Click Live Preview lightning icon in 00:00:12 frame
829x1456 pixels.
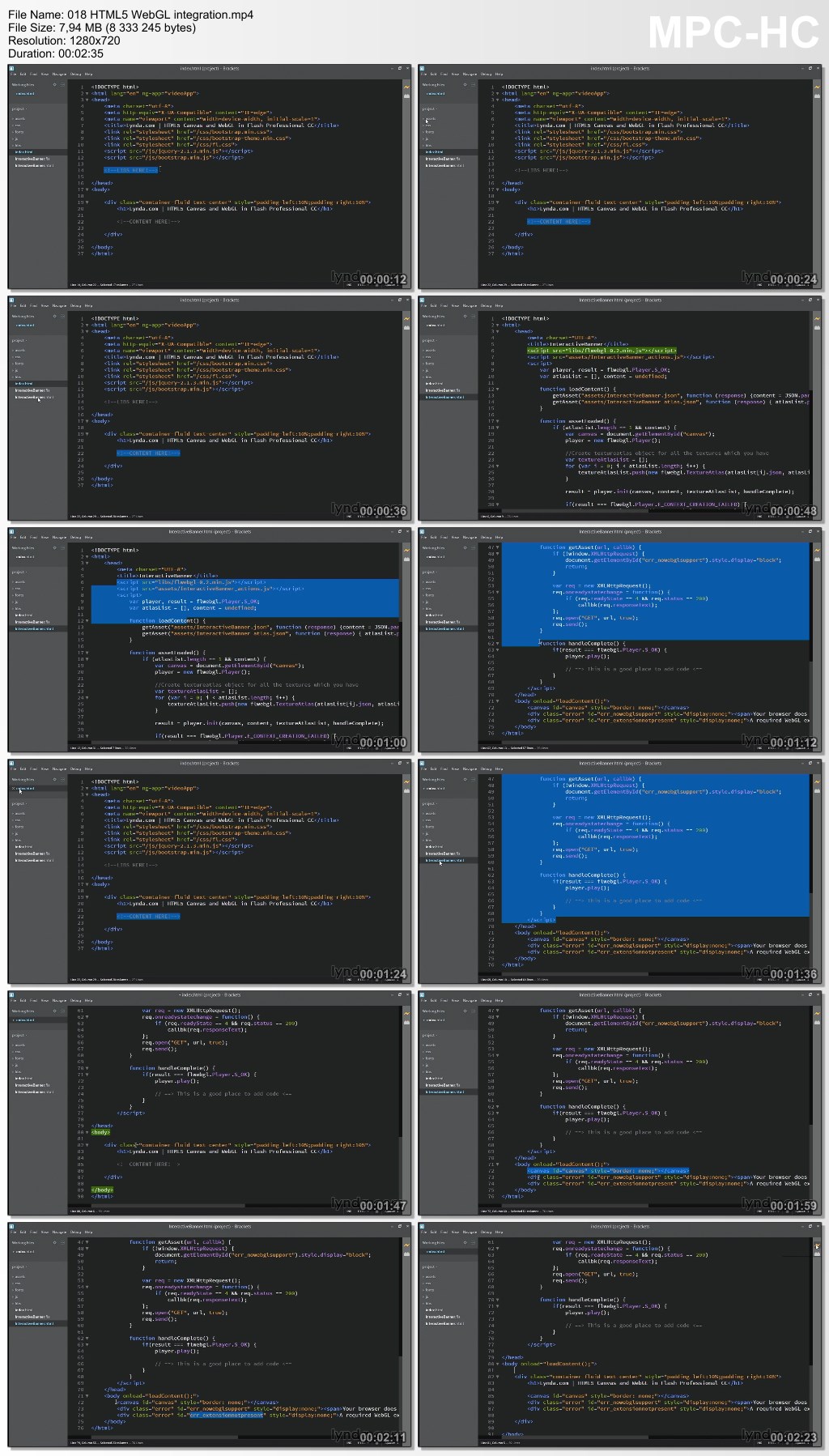coord(407,85)
